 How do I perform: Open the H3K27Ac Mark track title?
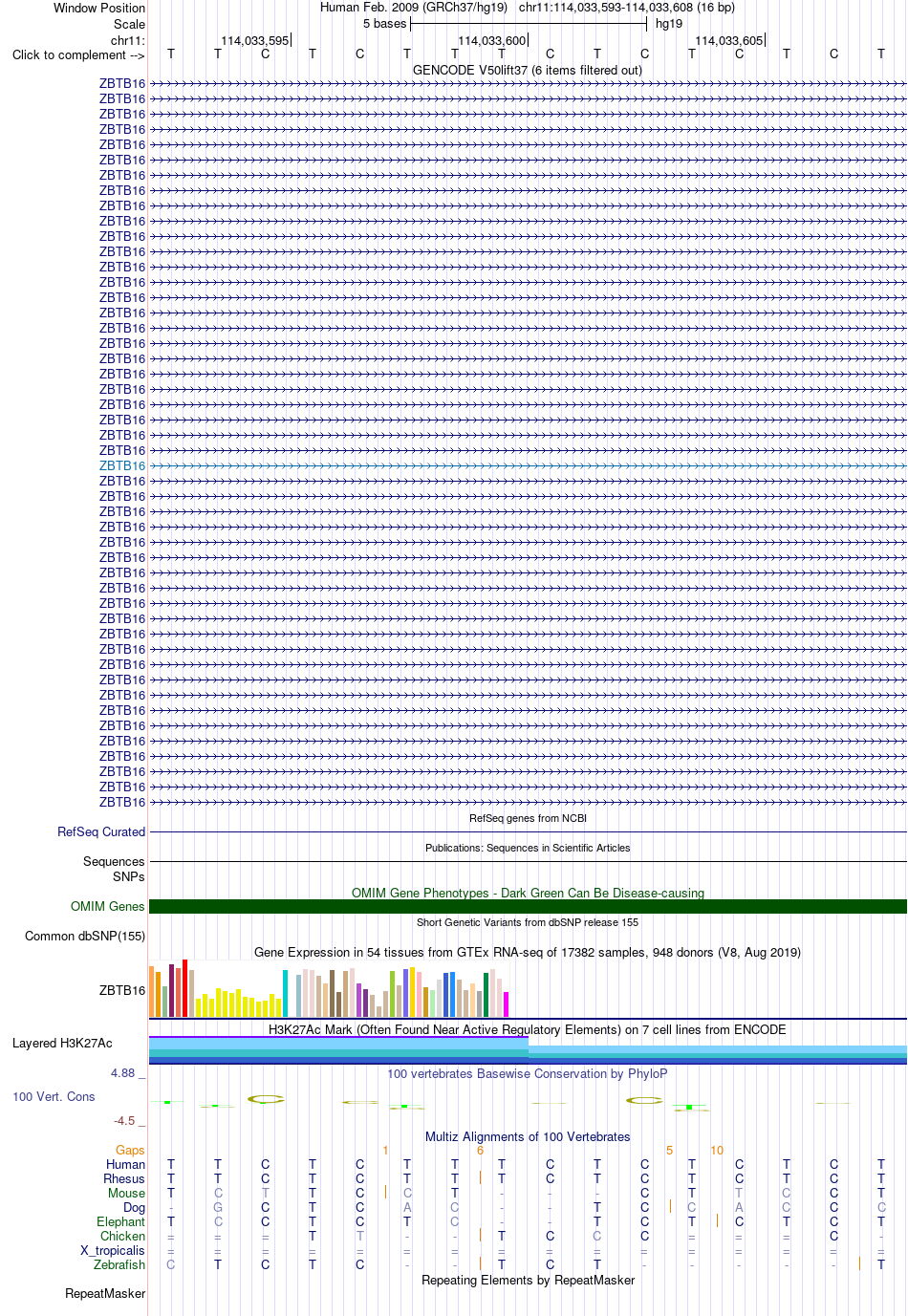(x=528, y=1029)
